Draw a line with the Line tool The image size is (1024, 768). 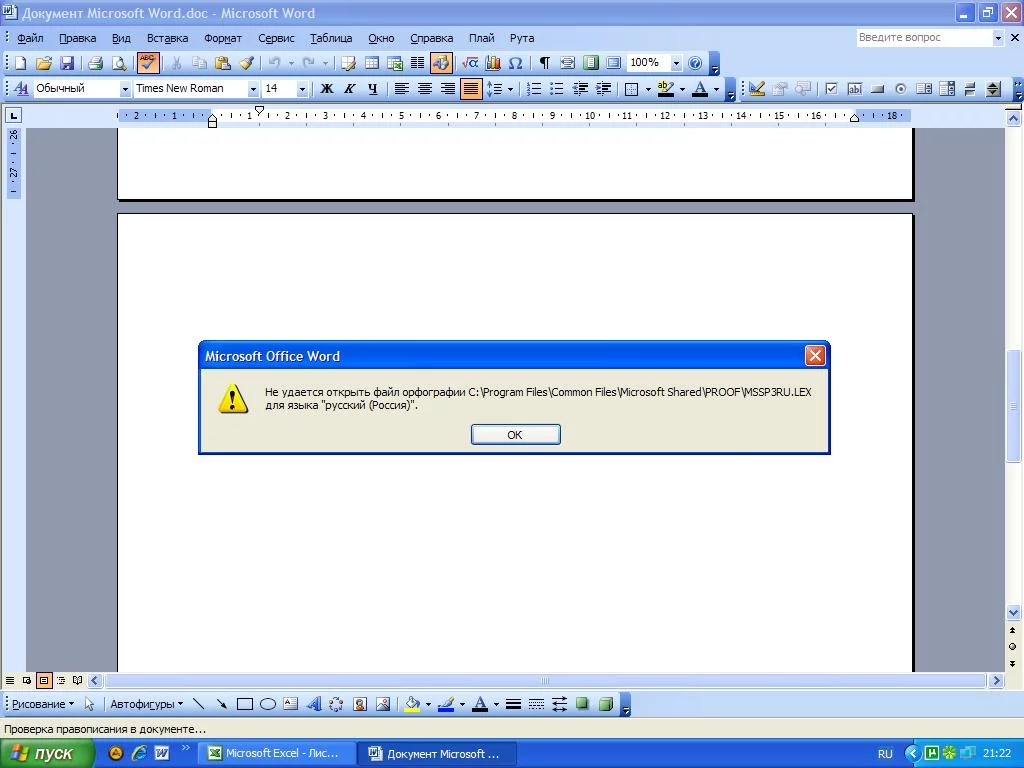tap(199, 704)
